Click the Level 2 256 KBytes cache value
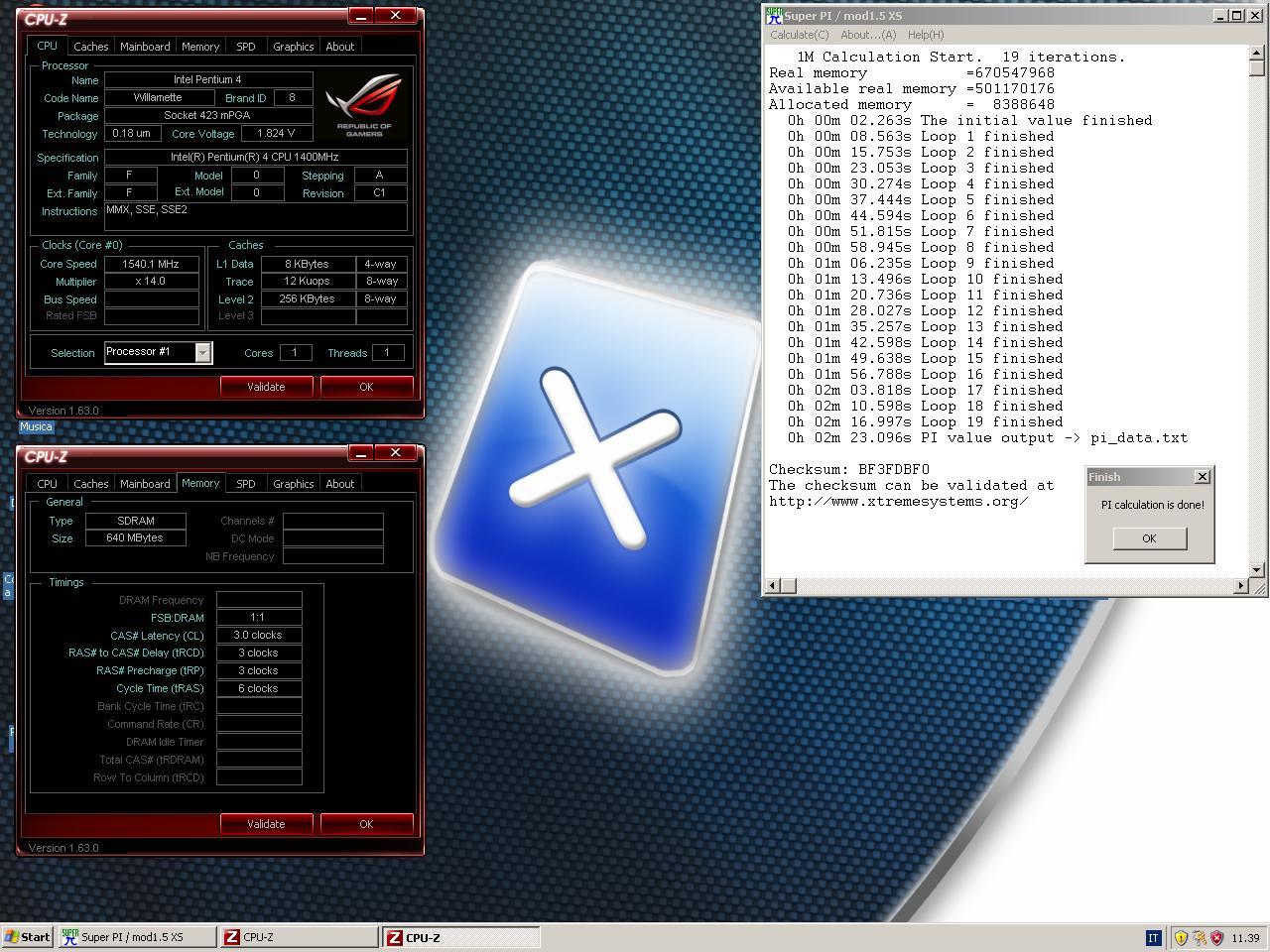The image size is (1270, 952). point(308,299)
